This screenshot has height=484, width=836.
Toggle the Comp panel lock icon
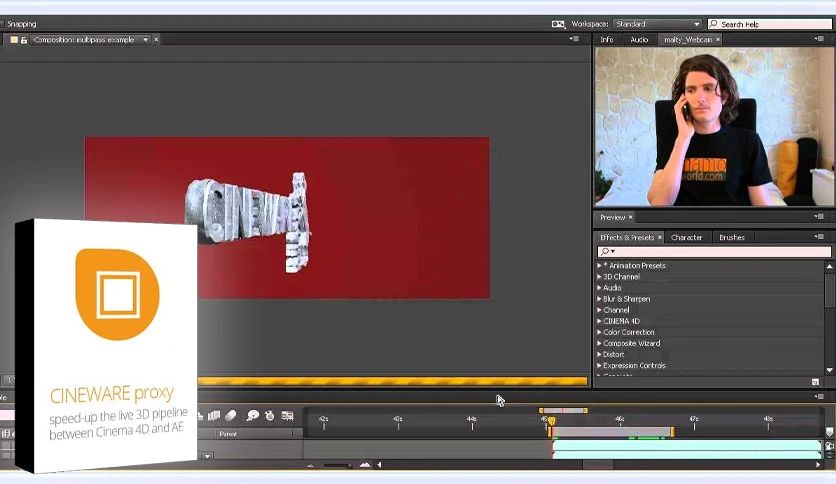coord(23,40)
